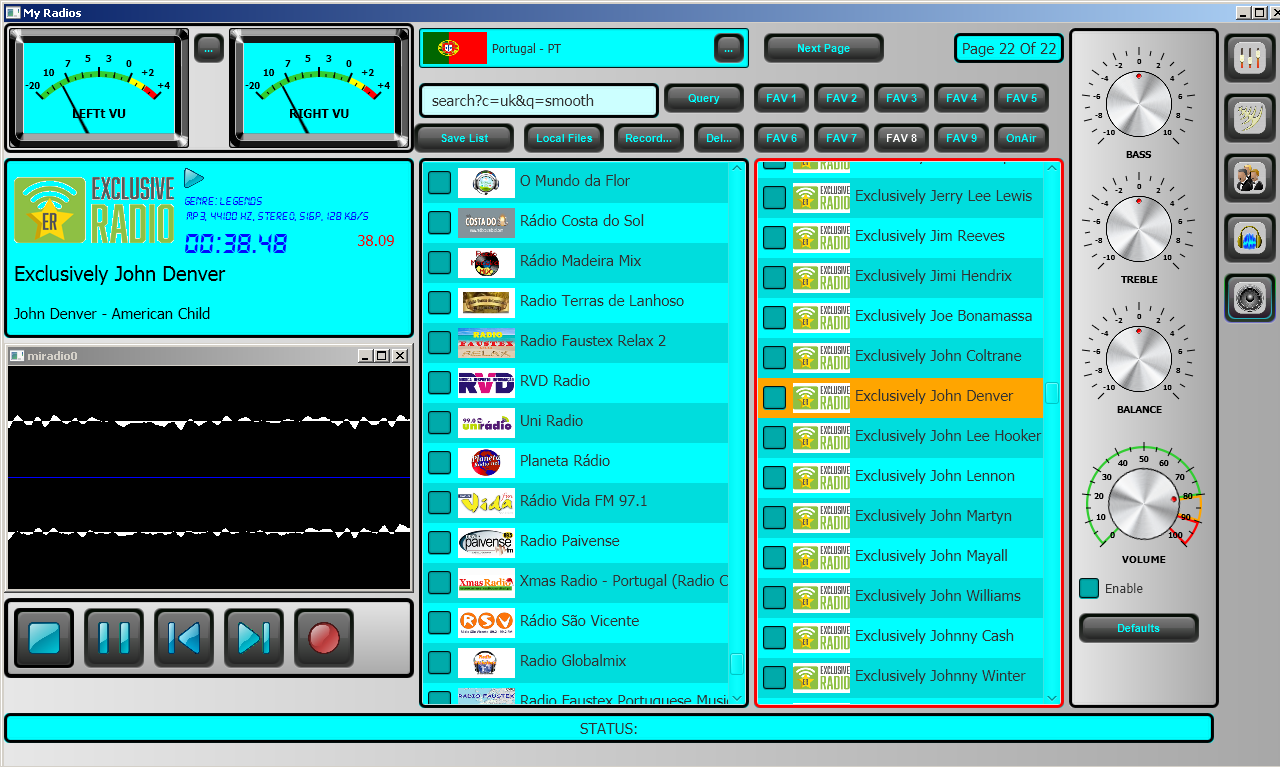This screenshot has height=768, width=1280.
Task: Skip to the next station
Action: click(254, 638)
